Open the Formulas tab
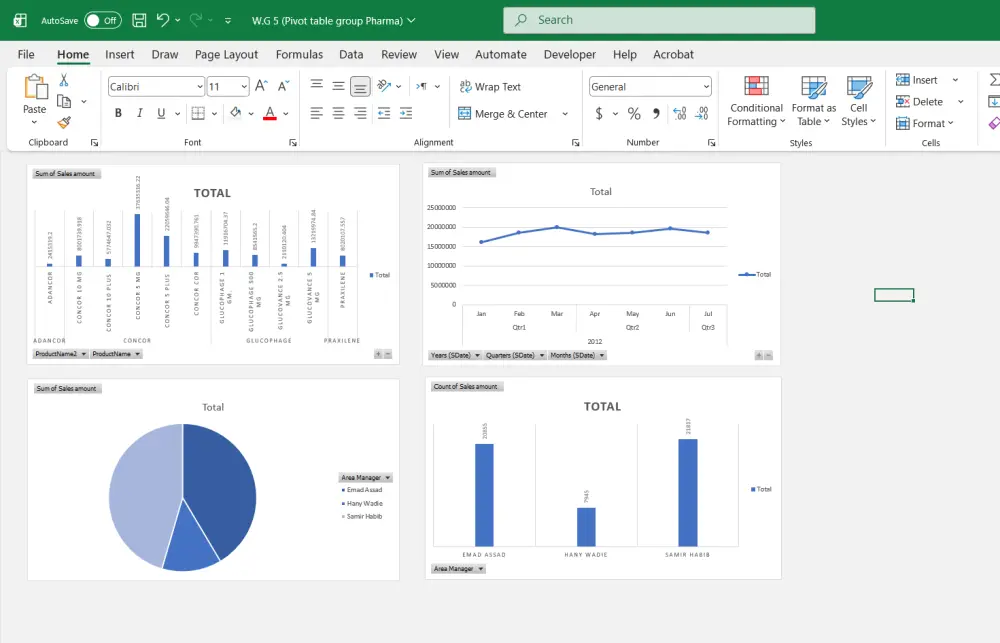This screenshot has width=1000, height=643. point(299,54)
